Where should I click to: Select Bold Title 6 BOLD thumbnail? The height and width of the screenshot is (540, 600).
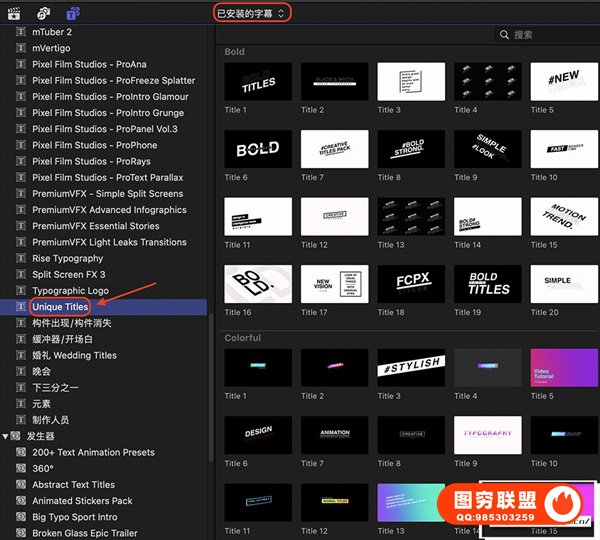258,149
